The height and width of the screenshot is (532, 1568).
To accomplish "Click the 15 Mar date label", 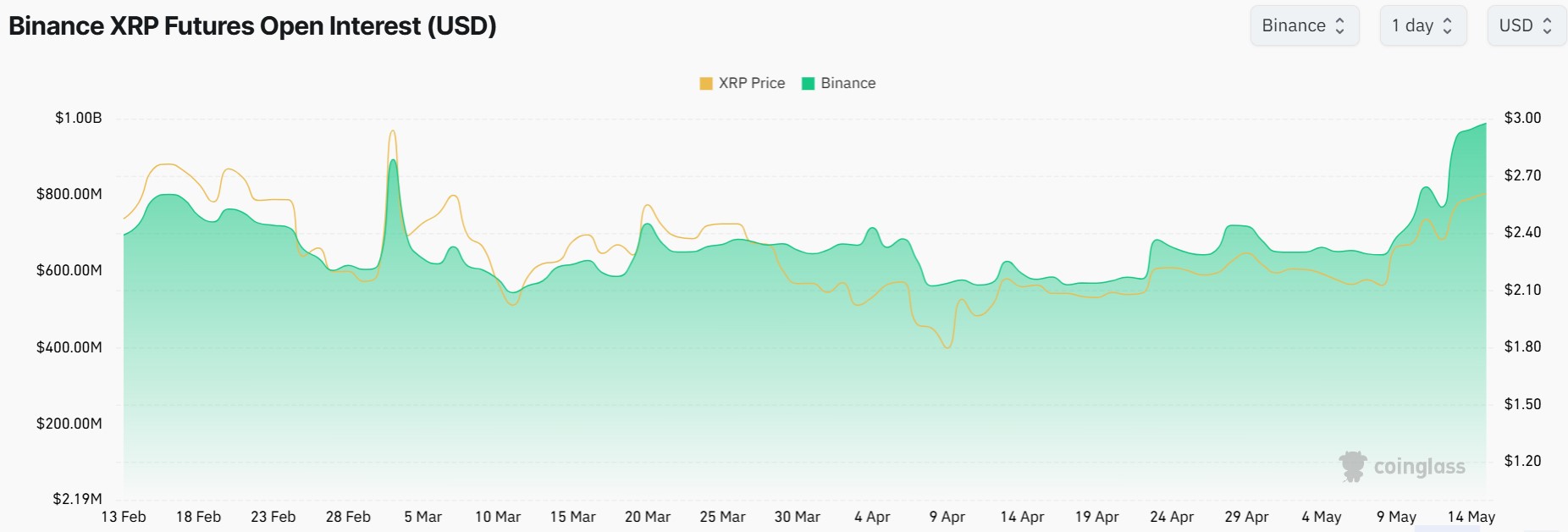I will 573,517.
